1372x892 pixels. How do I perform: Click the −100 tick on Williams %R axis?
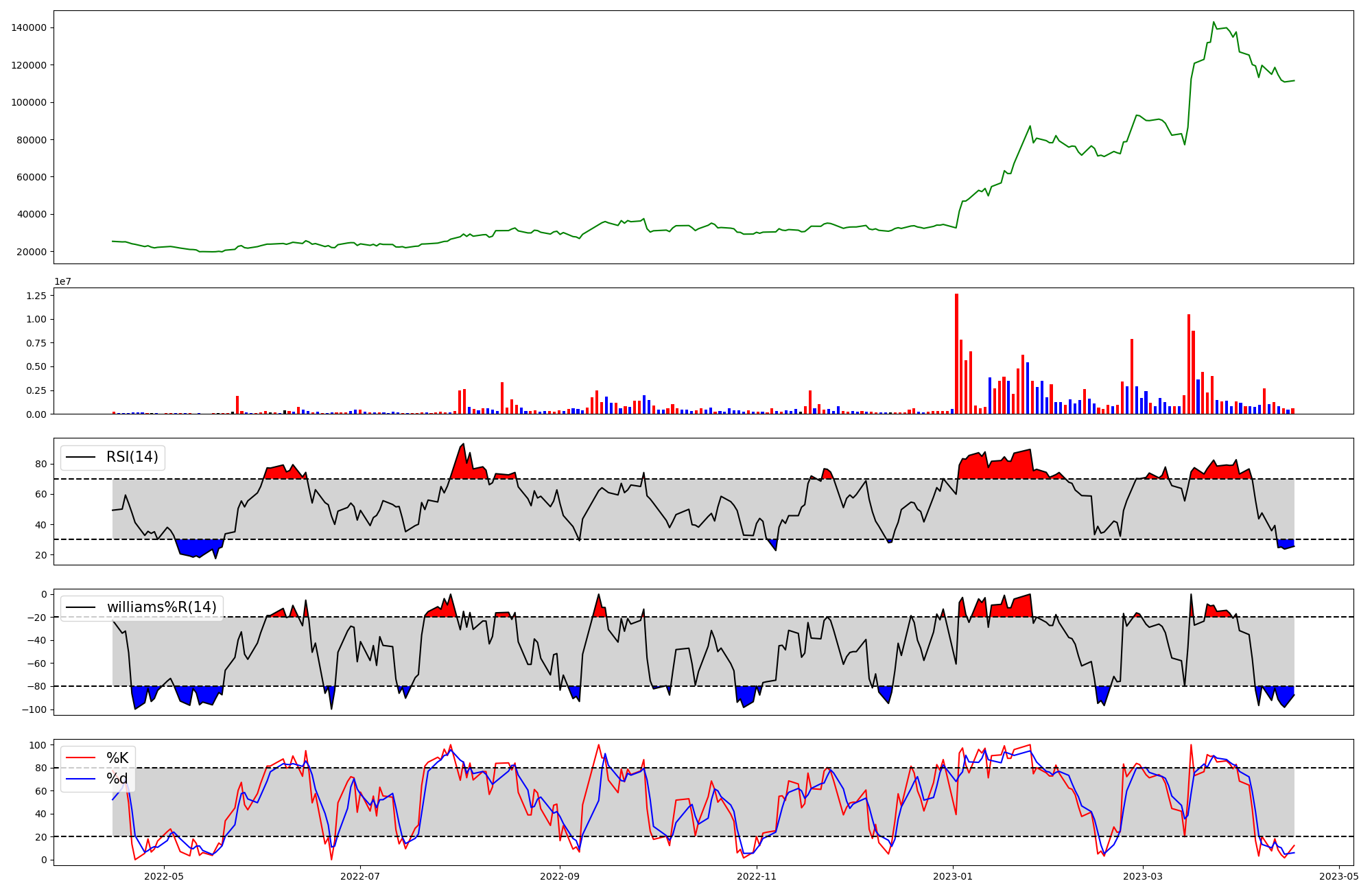tap(33, 709)
